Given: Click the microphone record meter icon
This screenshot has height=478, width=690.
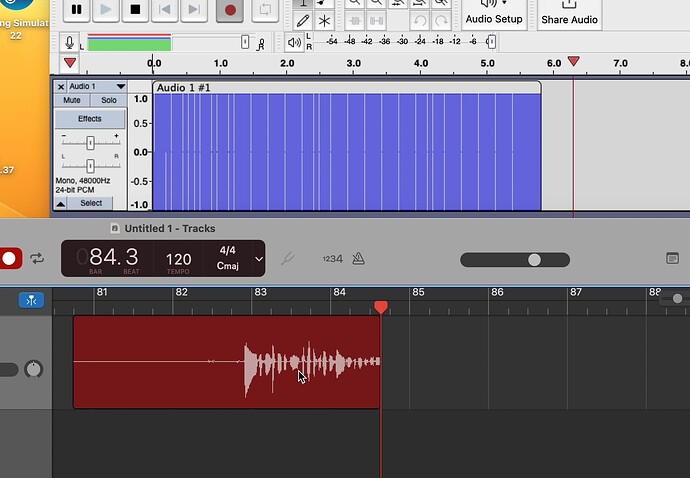Looking at the screenshot, I should (69, 43).
